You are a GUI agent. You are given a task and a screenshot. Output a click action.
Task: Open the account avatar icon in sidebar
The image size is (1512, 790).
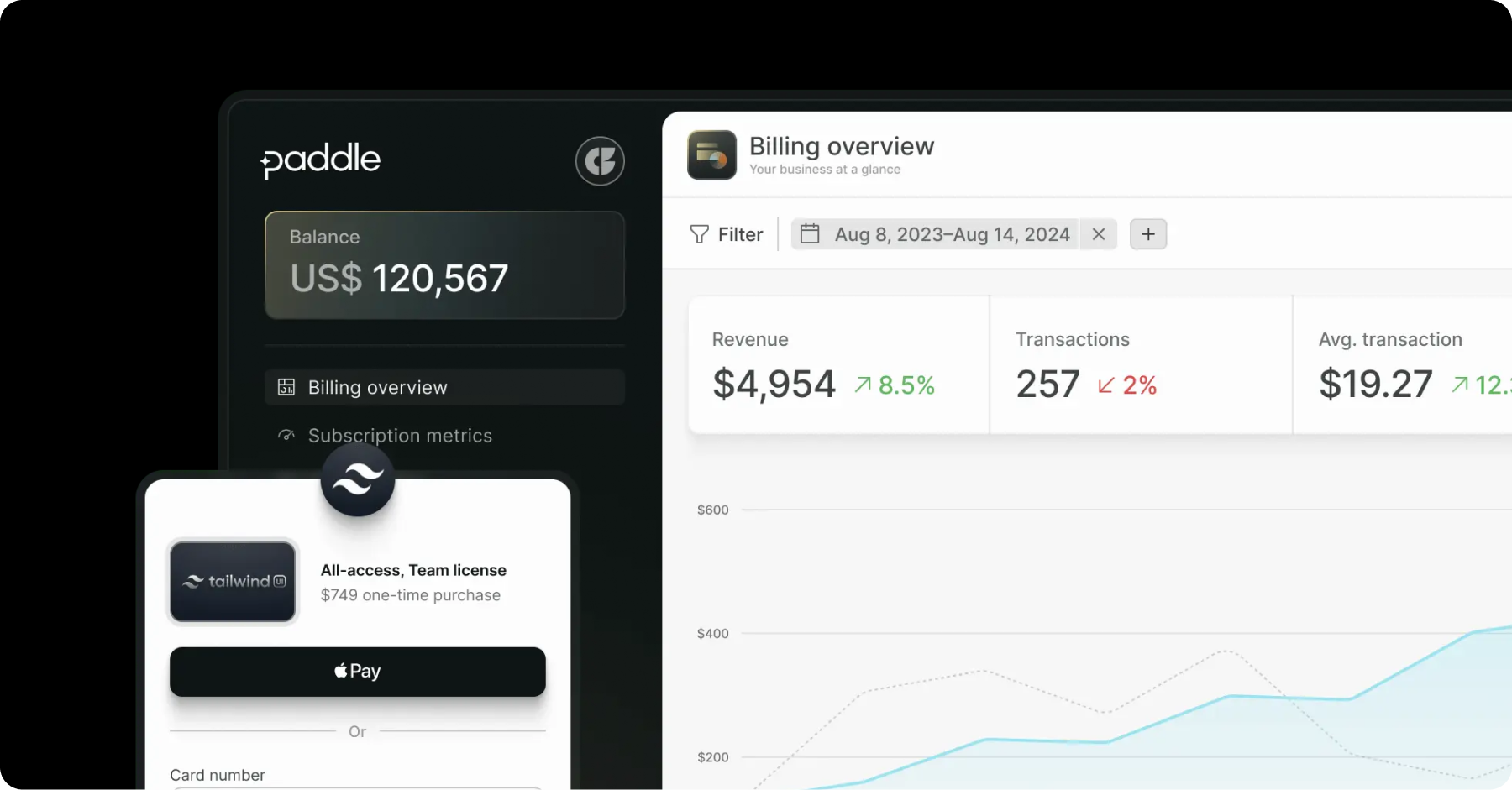pos(600,160)
